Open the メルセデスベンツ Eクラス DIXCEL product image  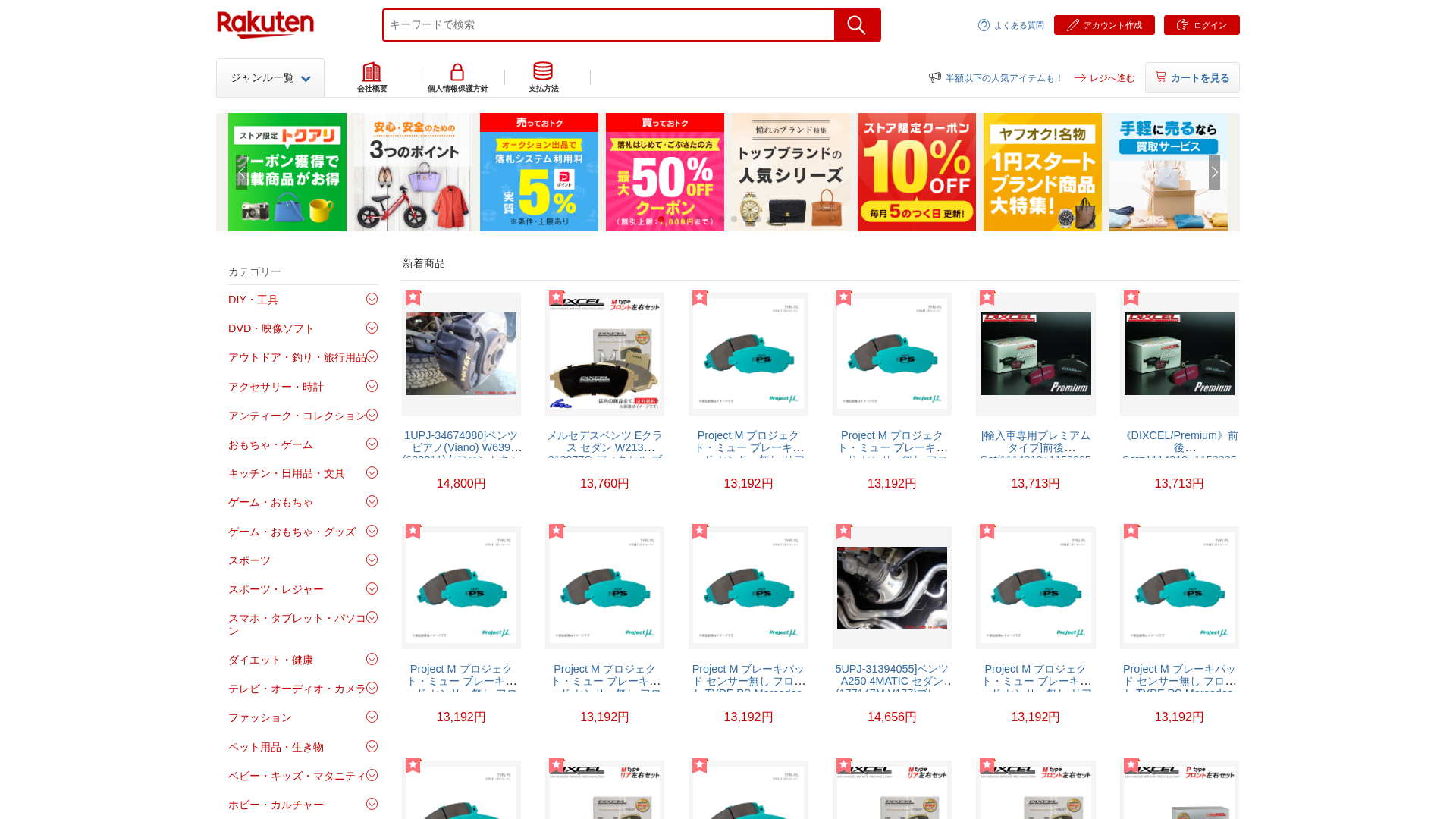604,354
